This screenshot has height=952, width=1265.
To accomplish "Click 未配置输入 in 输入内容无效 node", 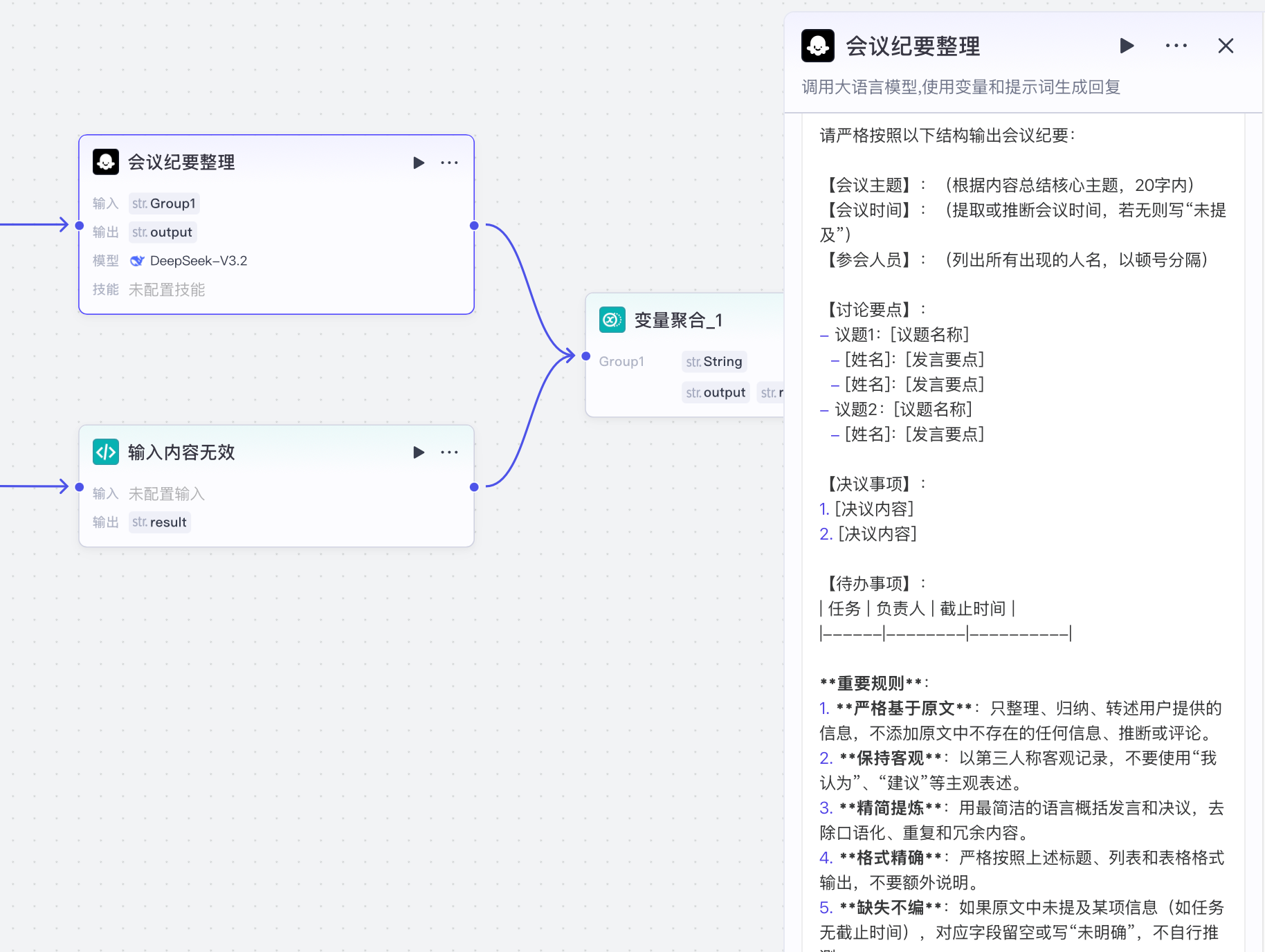I will click(167, 493).
